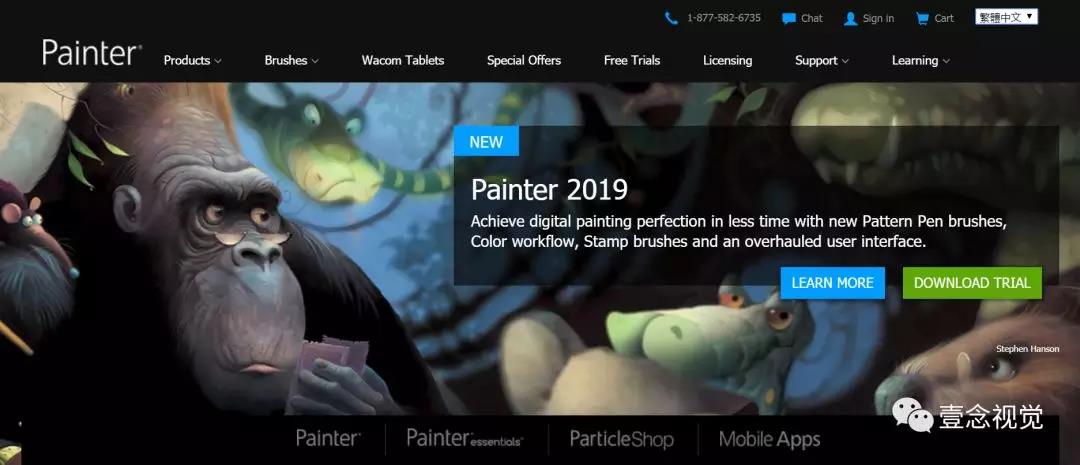Open the shopping Cart icon
The width and height of the screenshot is (1080, 465).
pyautogui.click(x=922, y=19)
